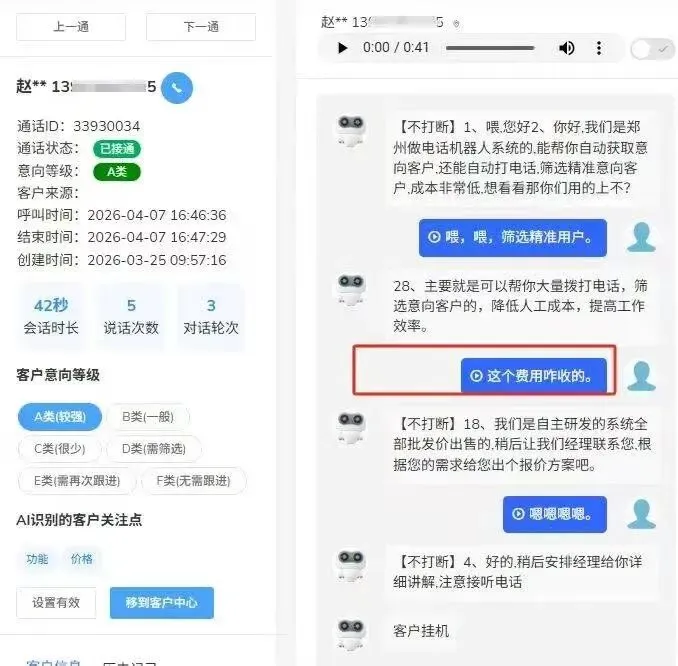Play audio for '嗯嗯嗯嗯' message
678x666 pixels.
518,514
